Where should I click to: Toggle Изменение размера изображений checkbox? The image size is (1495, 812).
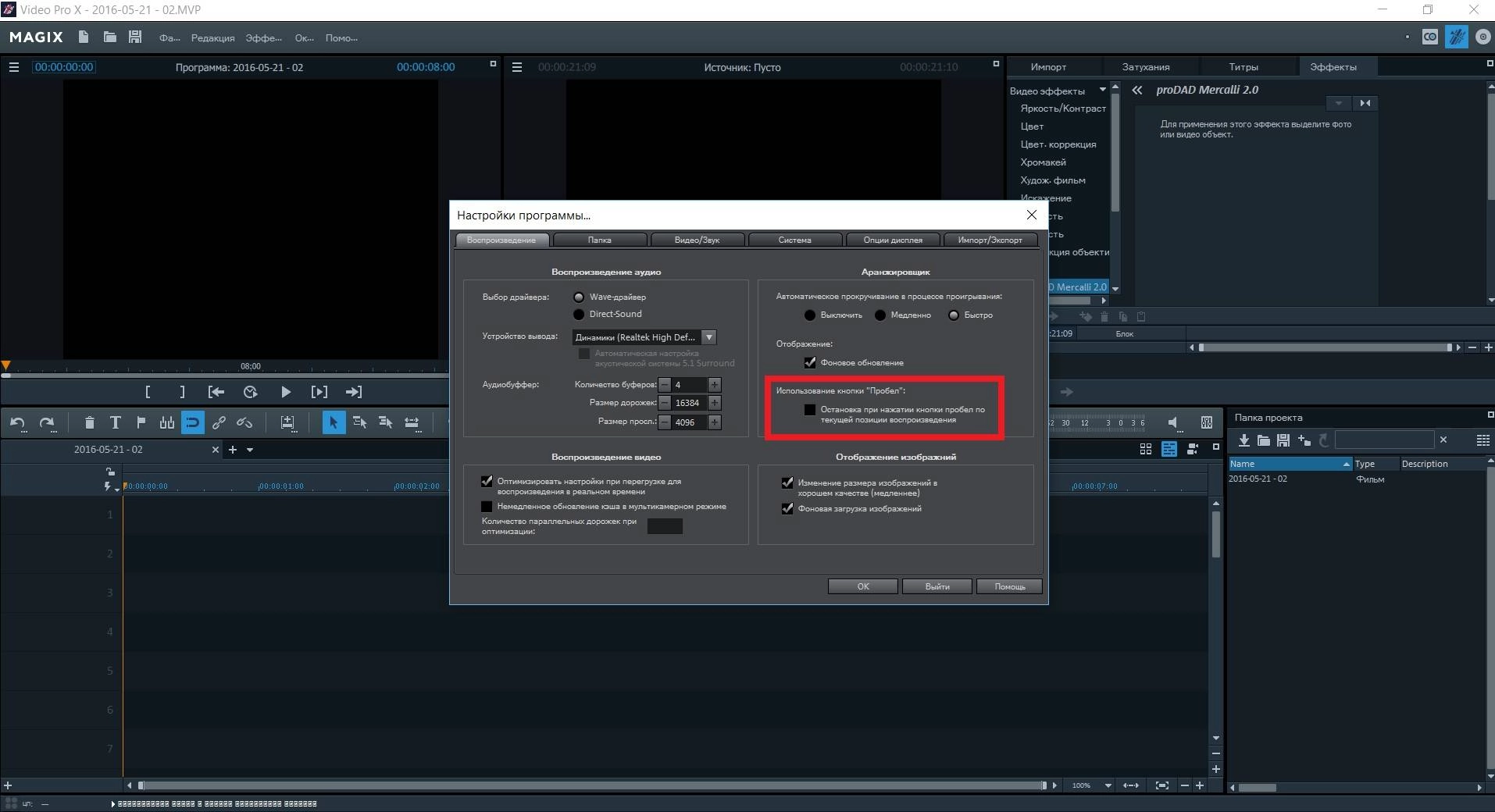[x=787, y=483]
